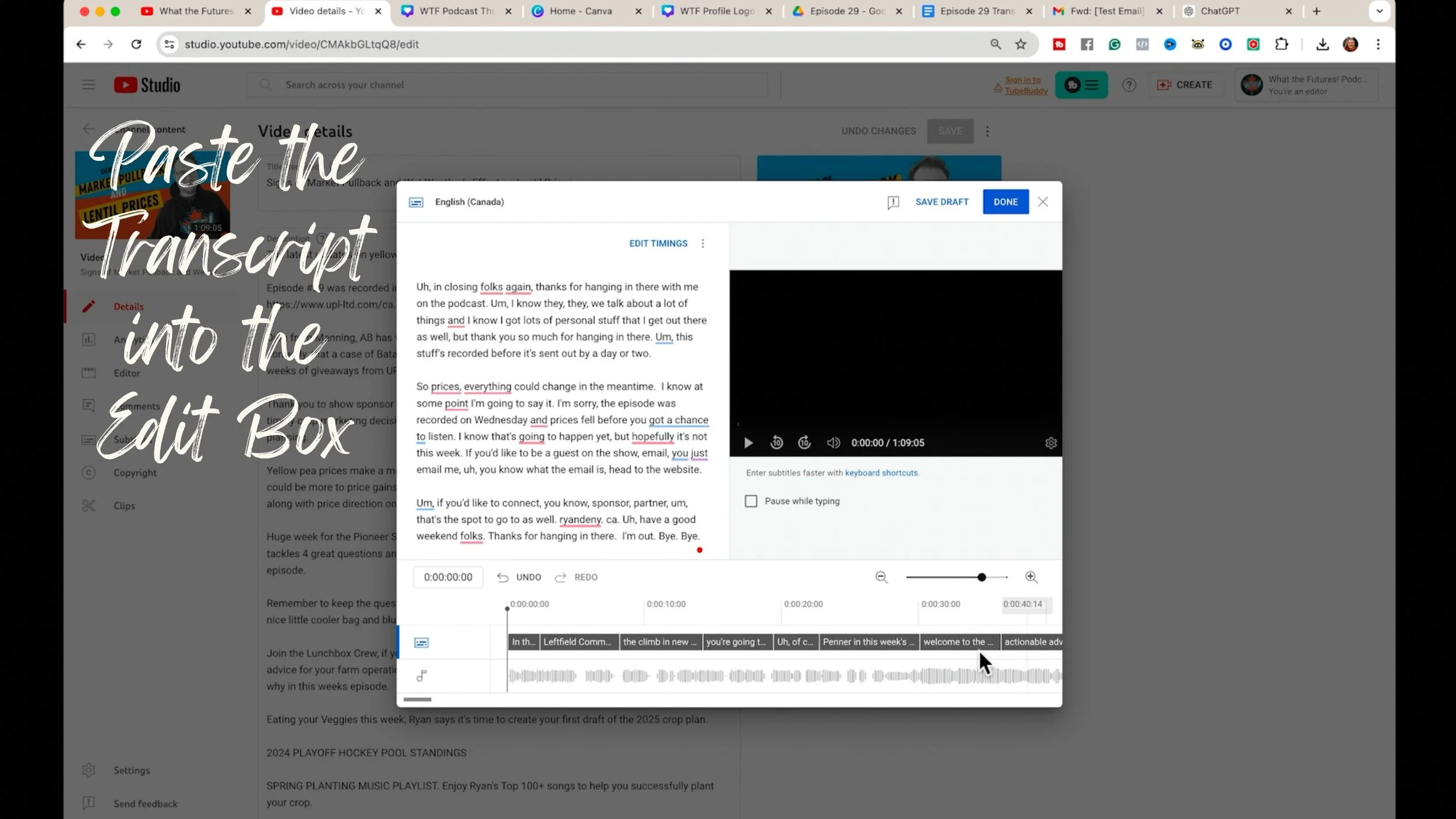Screen dimensions: 1456x819
Task: Open the Copyright section in the sidebar
Action: 135,473
